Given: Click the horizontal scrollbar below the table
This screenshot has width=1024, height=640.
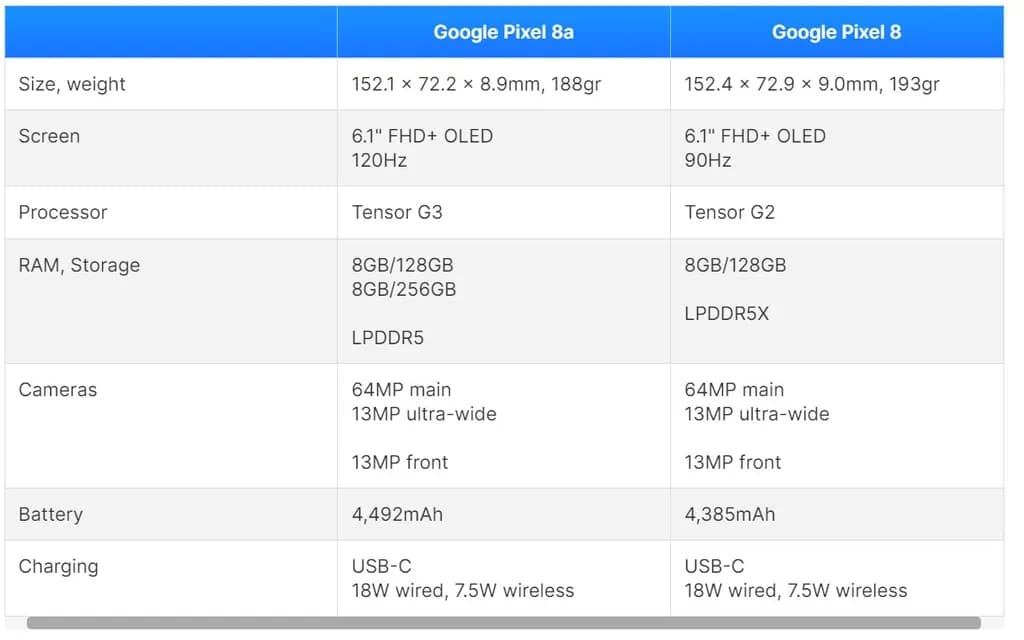Looking at the screenshot, I should point(503,623).
